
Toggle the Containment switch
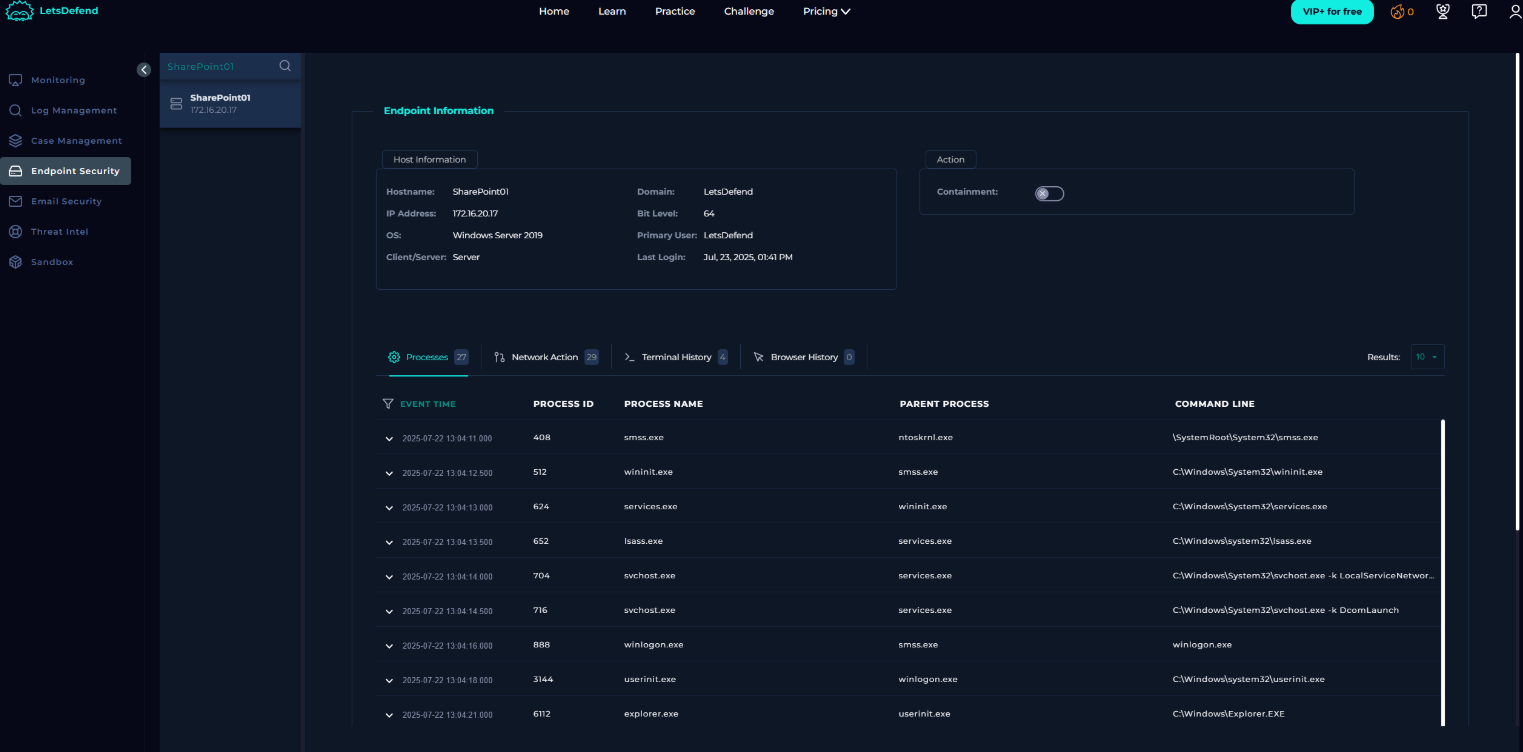[1049, 193]
